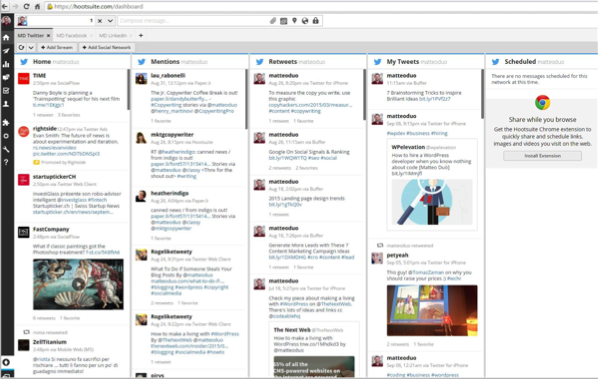Click the Install Extension button
The width and height of the screenshot is (598, 379).
542,156
